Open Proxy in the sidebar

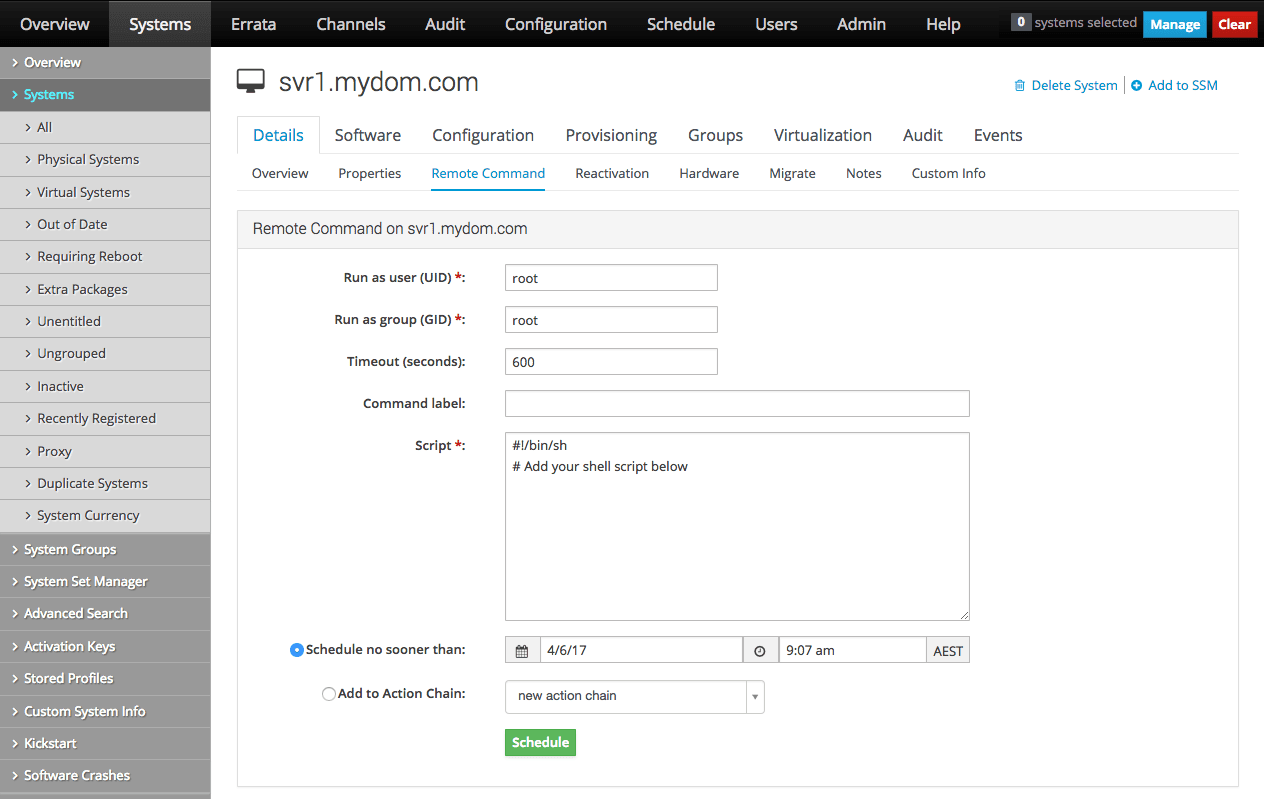tap(105, 451)
